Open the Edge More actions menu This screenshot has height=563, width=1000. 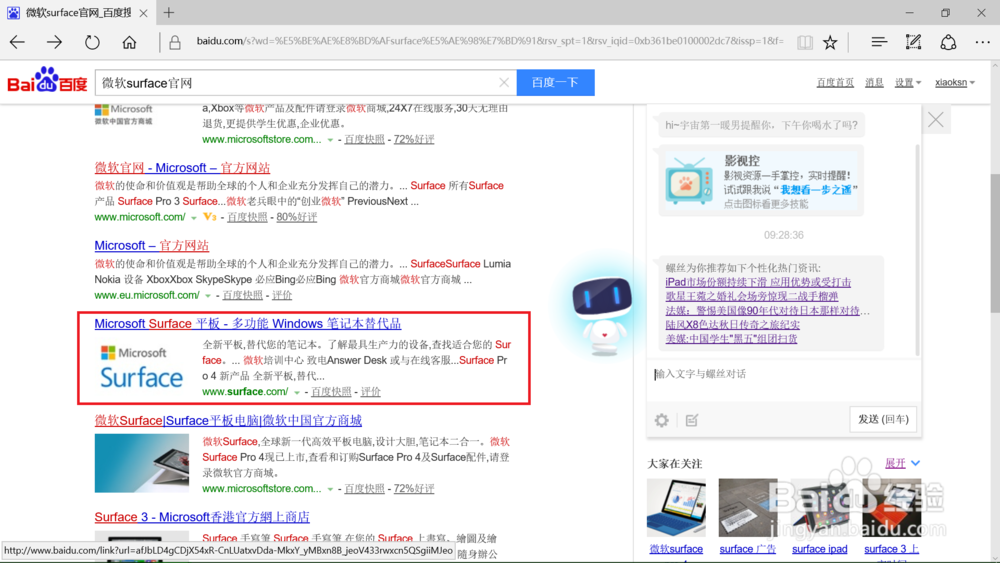tap(983, 42)
